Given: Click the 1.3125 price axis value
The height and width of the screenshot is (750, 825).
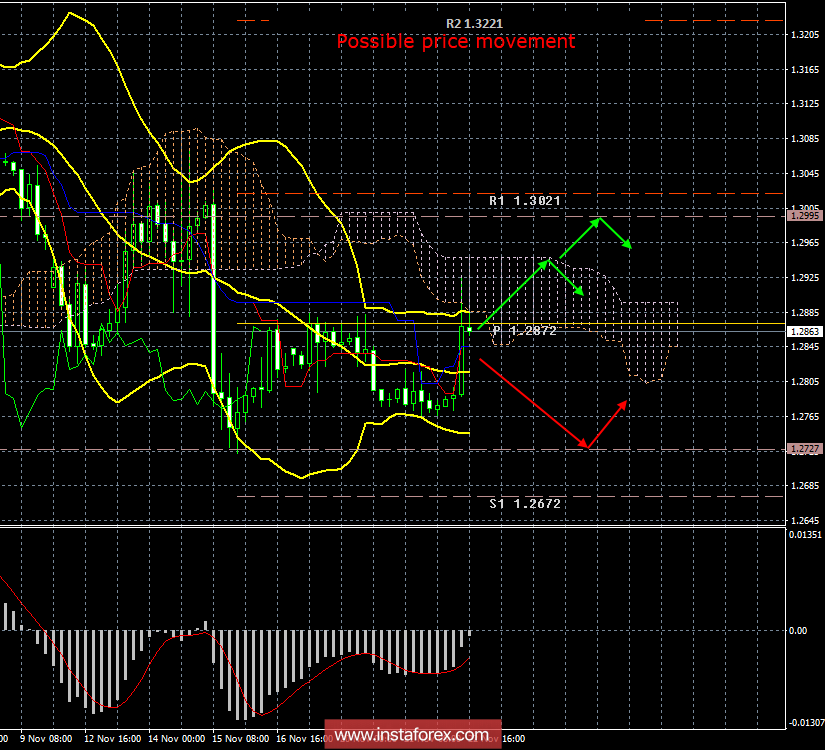Looking at the screenshot, I should [x=805, y=104].
